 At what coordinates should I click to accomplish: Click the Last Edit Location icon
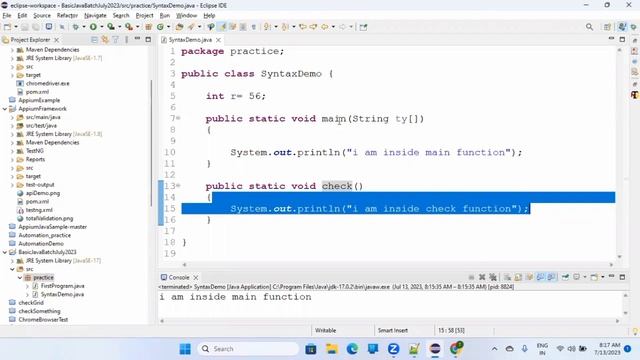pyautogui.click(x=303, y=27)
